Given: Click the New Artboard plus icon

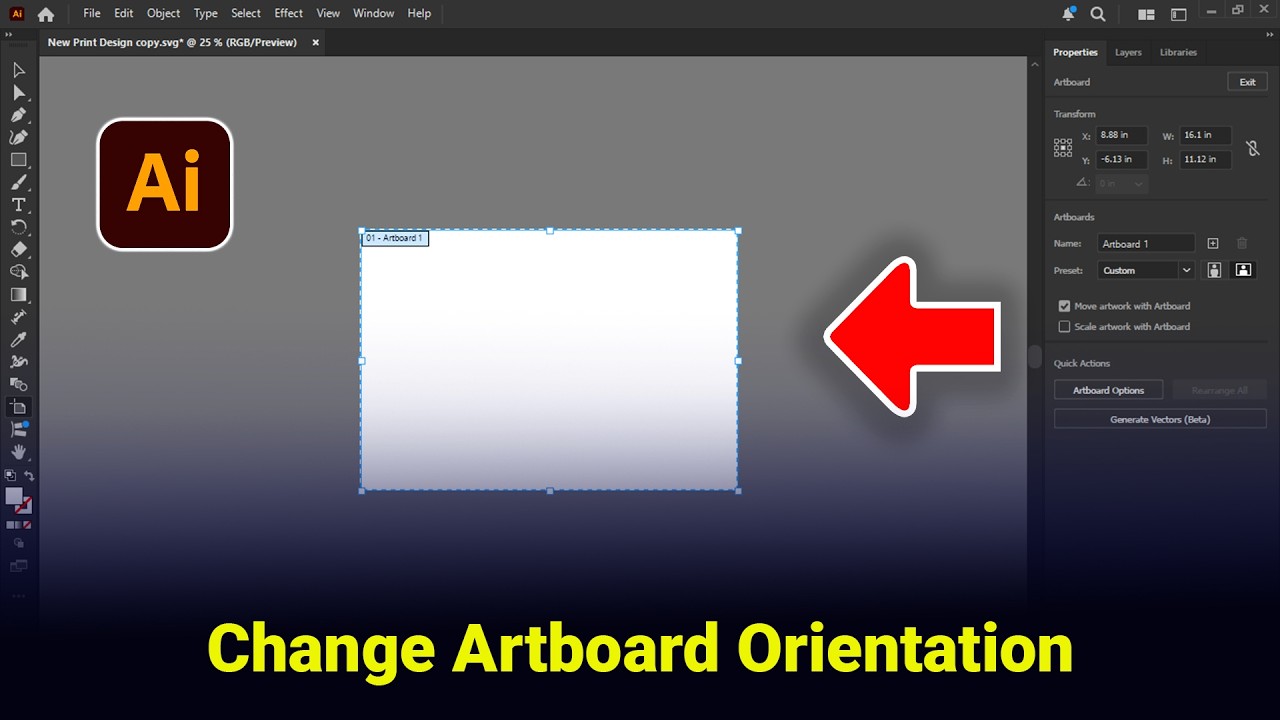Looking at the screenshot, I should (x=1213, y=243).
